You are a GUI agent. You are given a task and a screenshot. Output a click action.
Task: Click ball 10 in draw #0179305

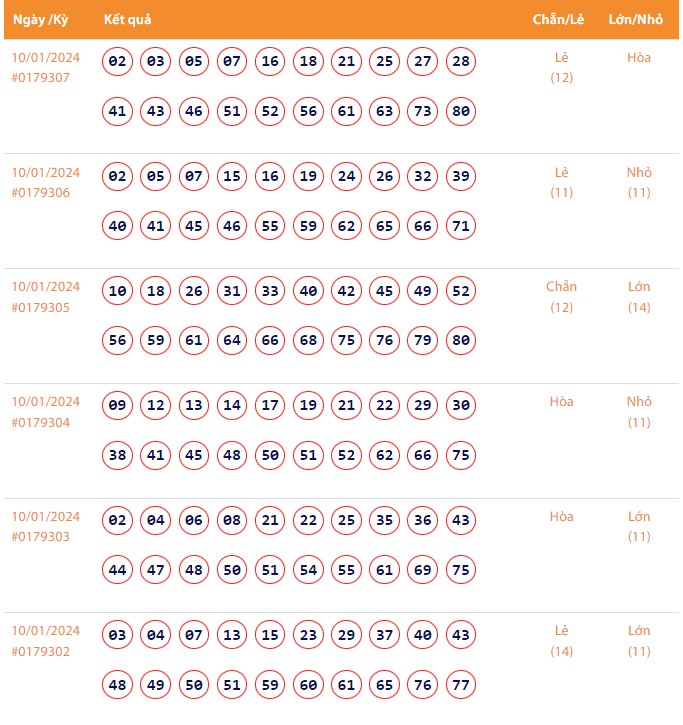coord(118,291)
